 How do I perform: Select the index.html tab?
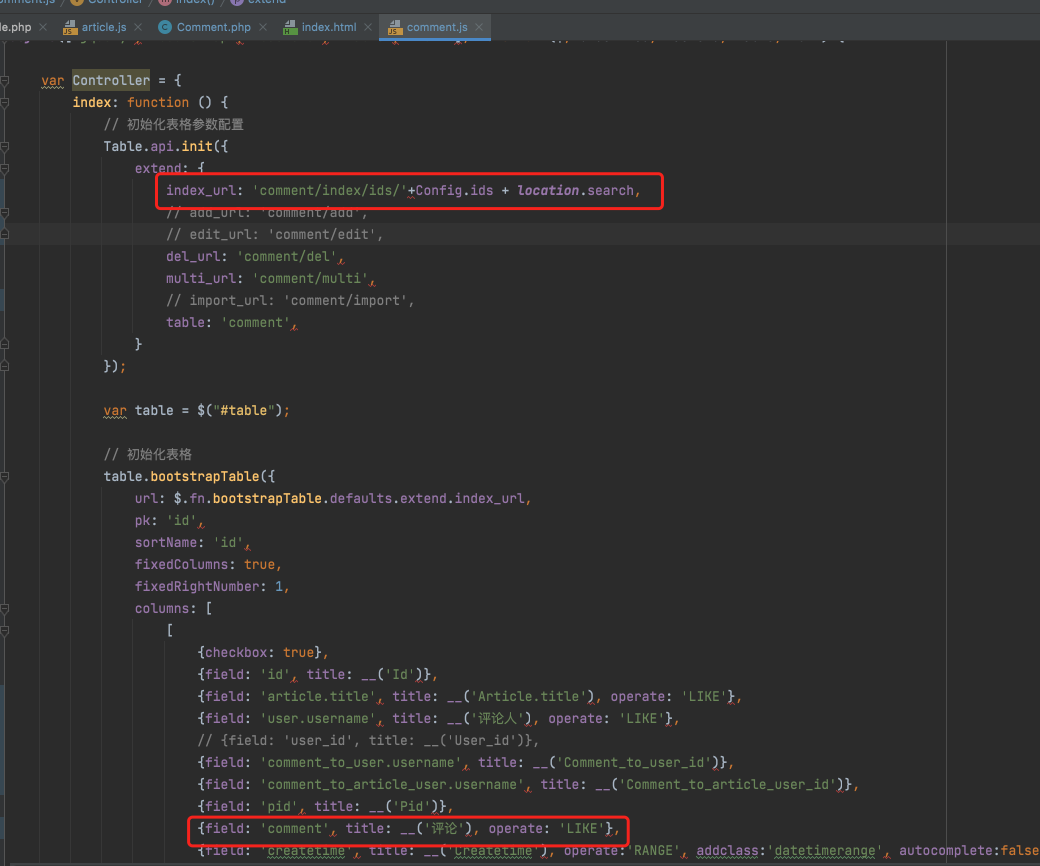(x=328, y=27)
